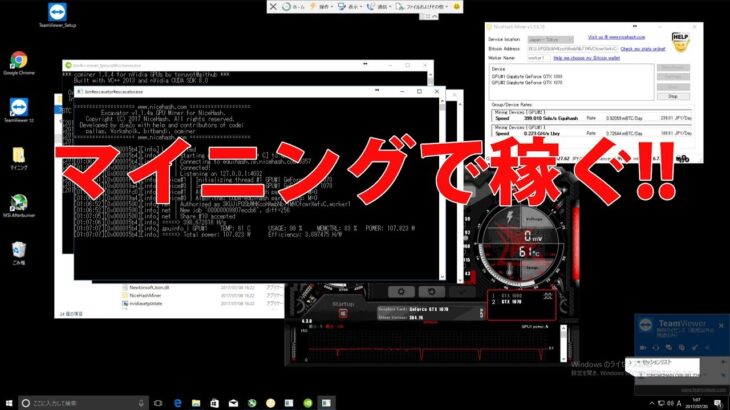The image size is (730, 410).
Task: Click the Stop button in NiceHash Miner
Action: [x=672, y=96]
